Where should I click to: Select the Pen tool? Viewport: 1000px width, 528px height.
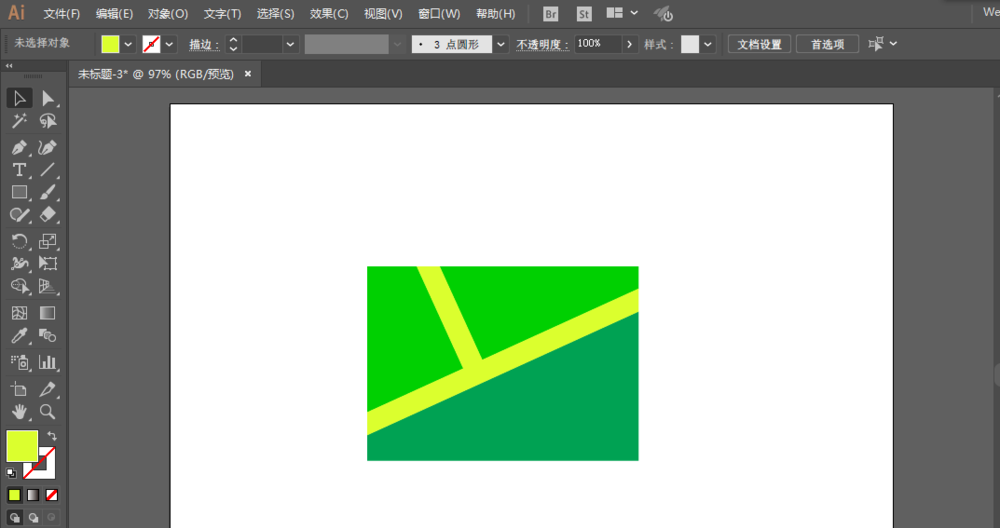19,147
